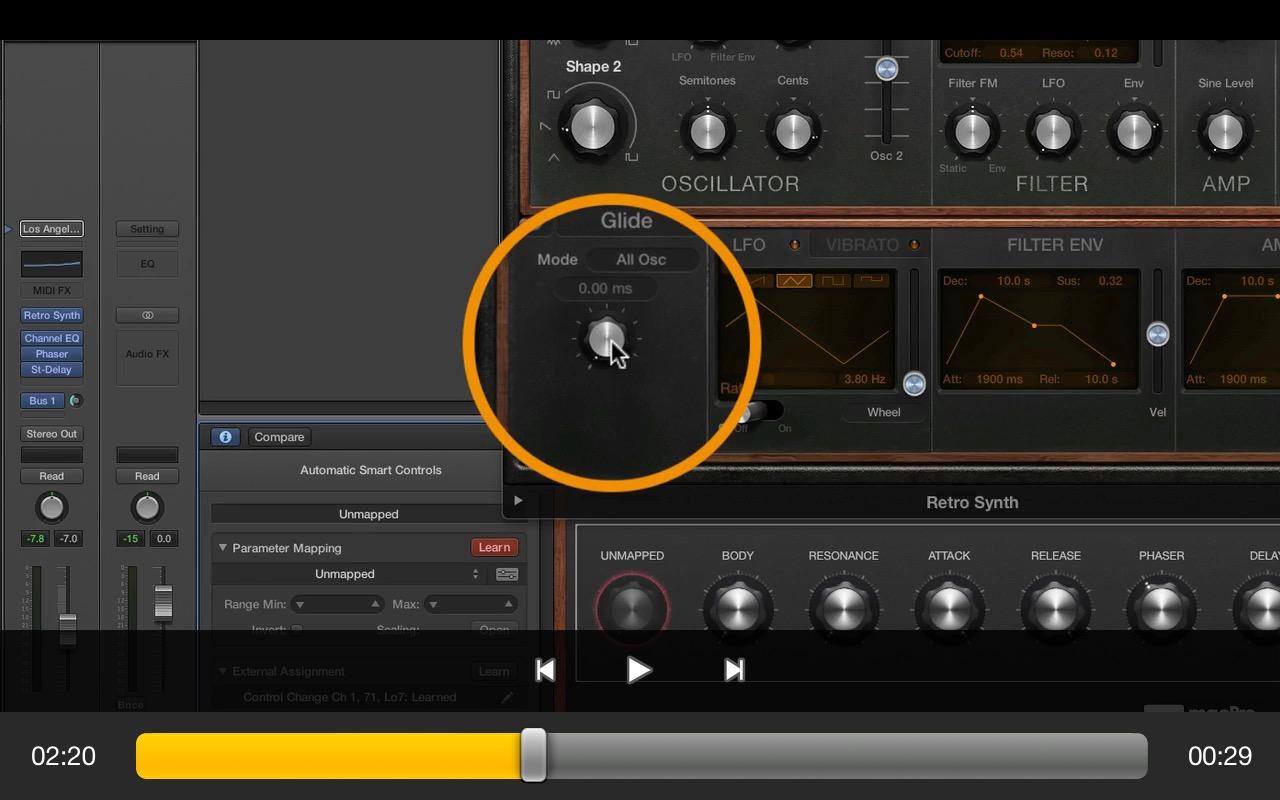This screenshot has height=800, width=1280.
Task: Click the MIDI FX slot
Action: [x=51, y=291]
